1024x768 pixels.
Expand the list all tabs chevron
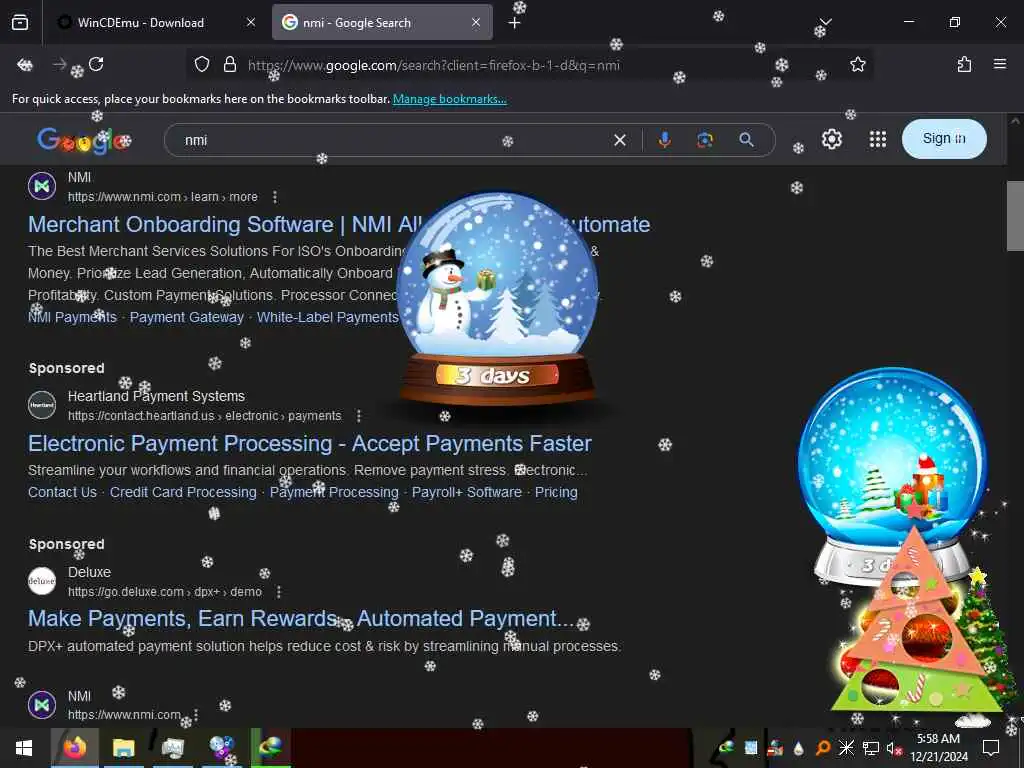[x=825, y=22]
